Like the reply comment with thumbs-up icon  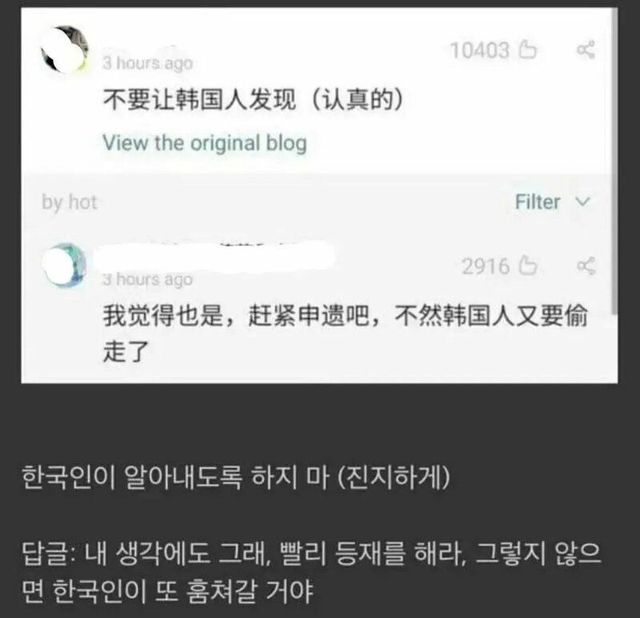pos(528,266)
